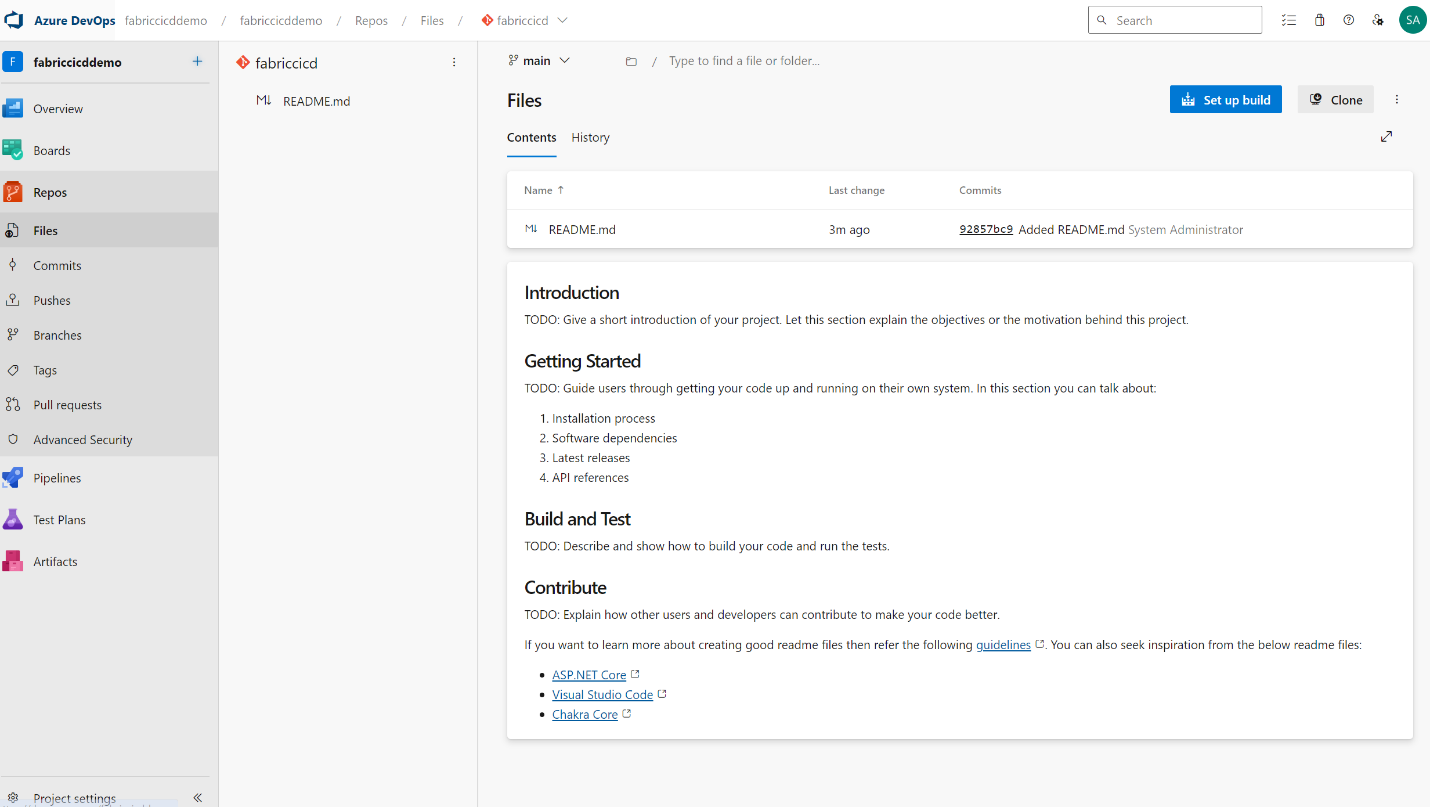The image size is (1430, 807).
Task: Open Pipelines in the sidebar
Action: click(x=109, y=478)
